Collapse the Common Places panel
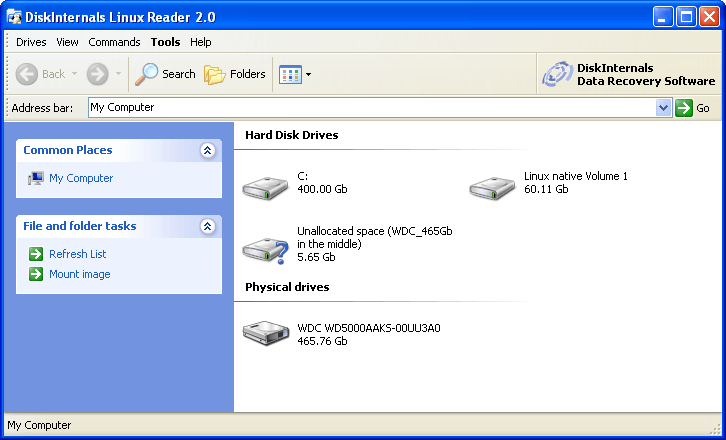 point(207,150)
